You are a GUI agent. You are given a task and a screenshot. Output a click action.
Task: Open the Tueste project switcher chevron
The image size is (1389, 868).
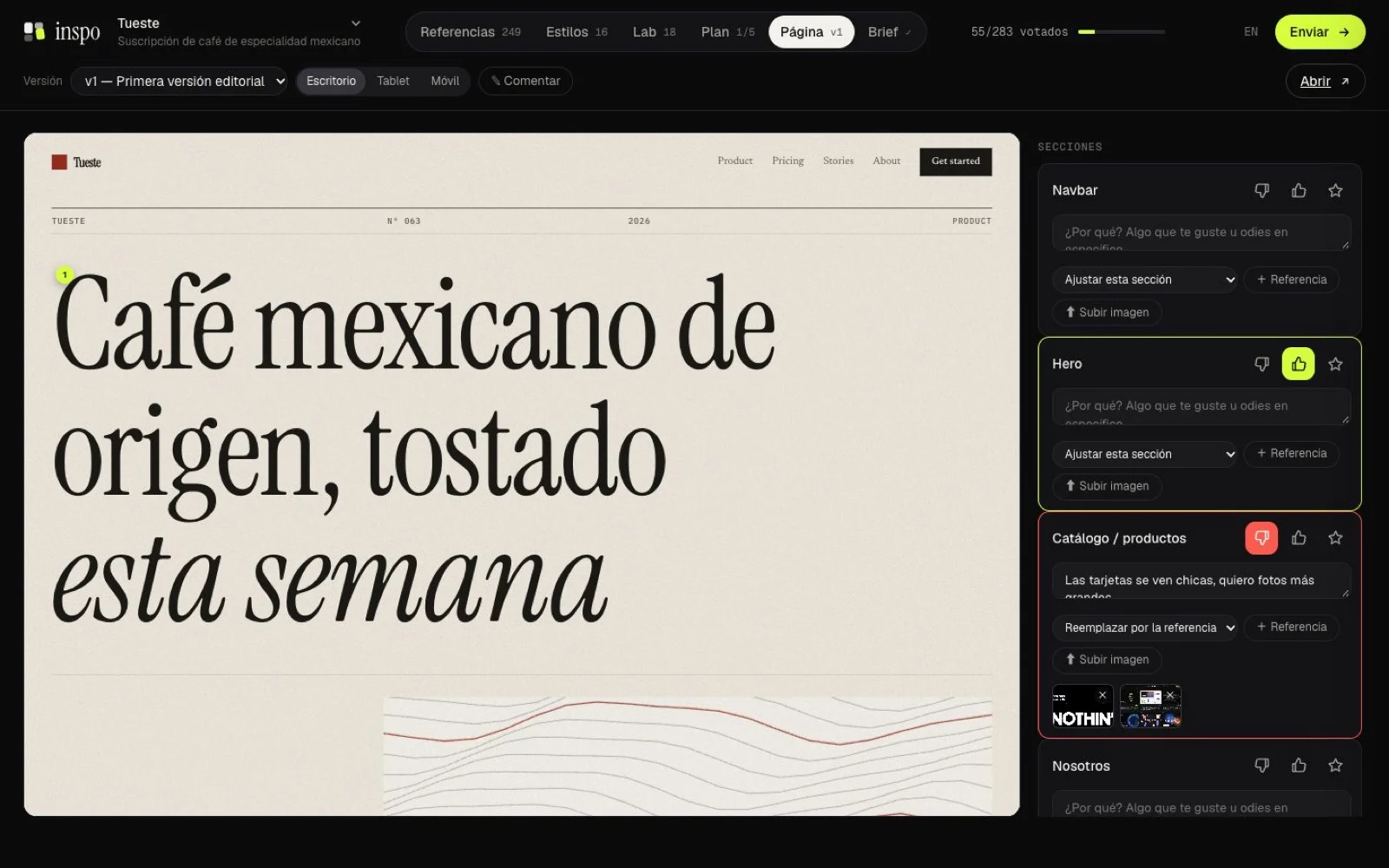point(355,23)
